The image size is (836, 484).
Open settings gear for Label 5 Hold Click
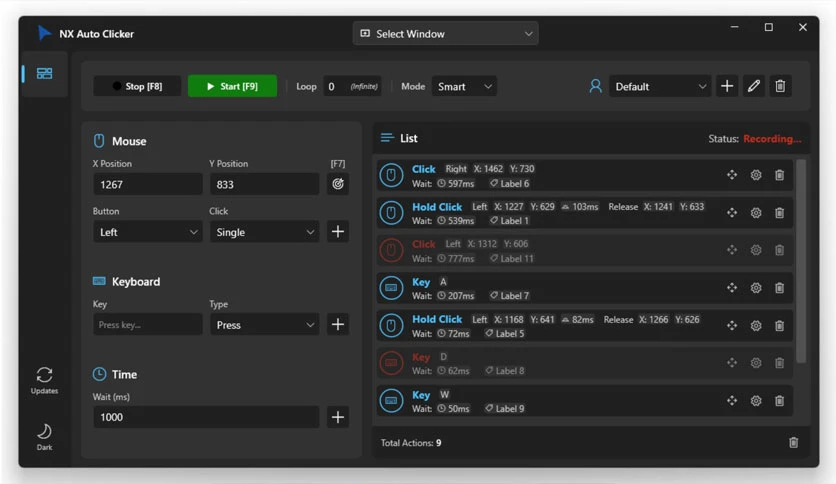coord(756,326)
